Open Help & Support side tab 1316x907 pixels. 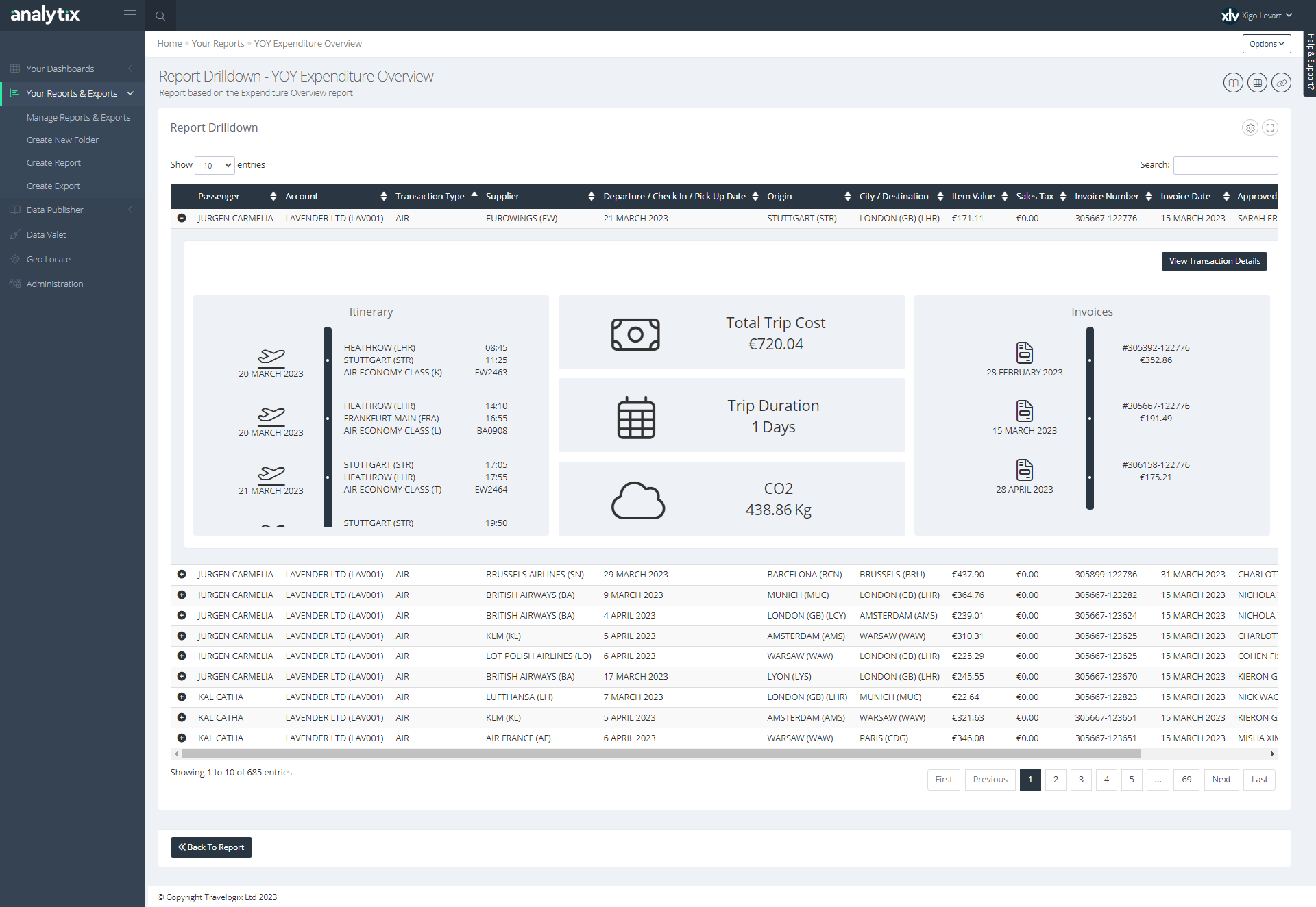click(1310, 63)
